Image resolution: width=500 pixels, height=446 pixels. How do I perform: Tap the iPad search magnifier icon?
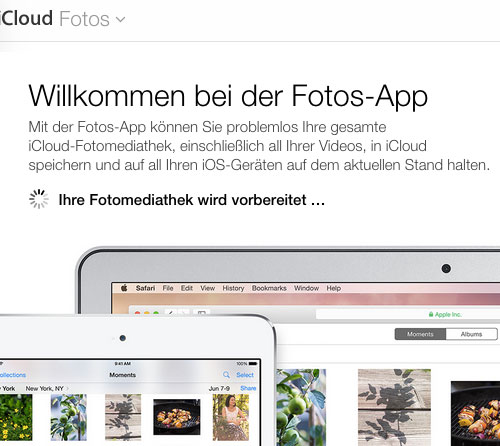click(226, 375)
